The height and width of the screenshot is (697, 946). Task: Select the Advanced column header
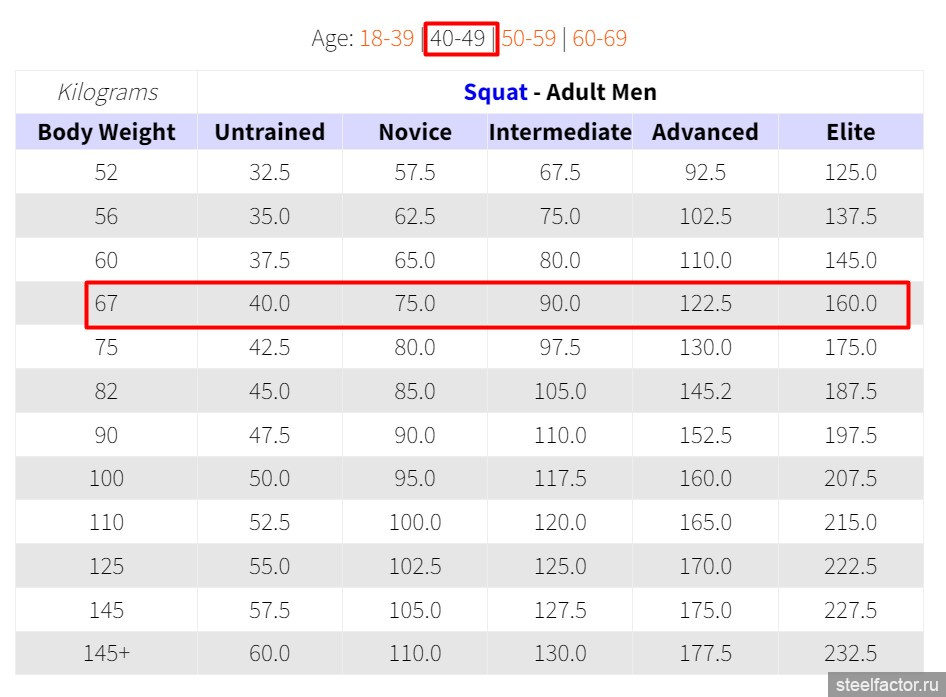(705, 132)
